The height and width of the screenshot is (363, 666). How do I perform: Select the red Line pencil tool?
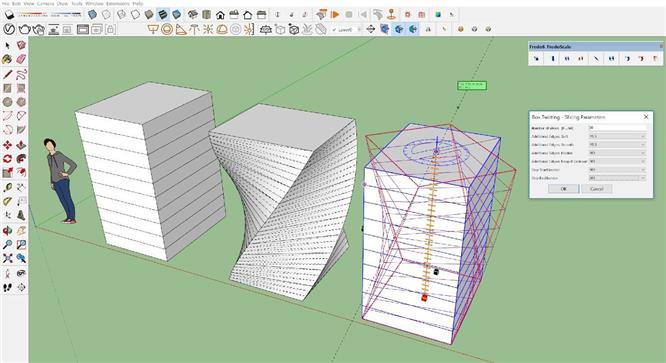pos(7,74)
